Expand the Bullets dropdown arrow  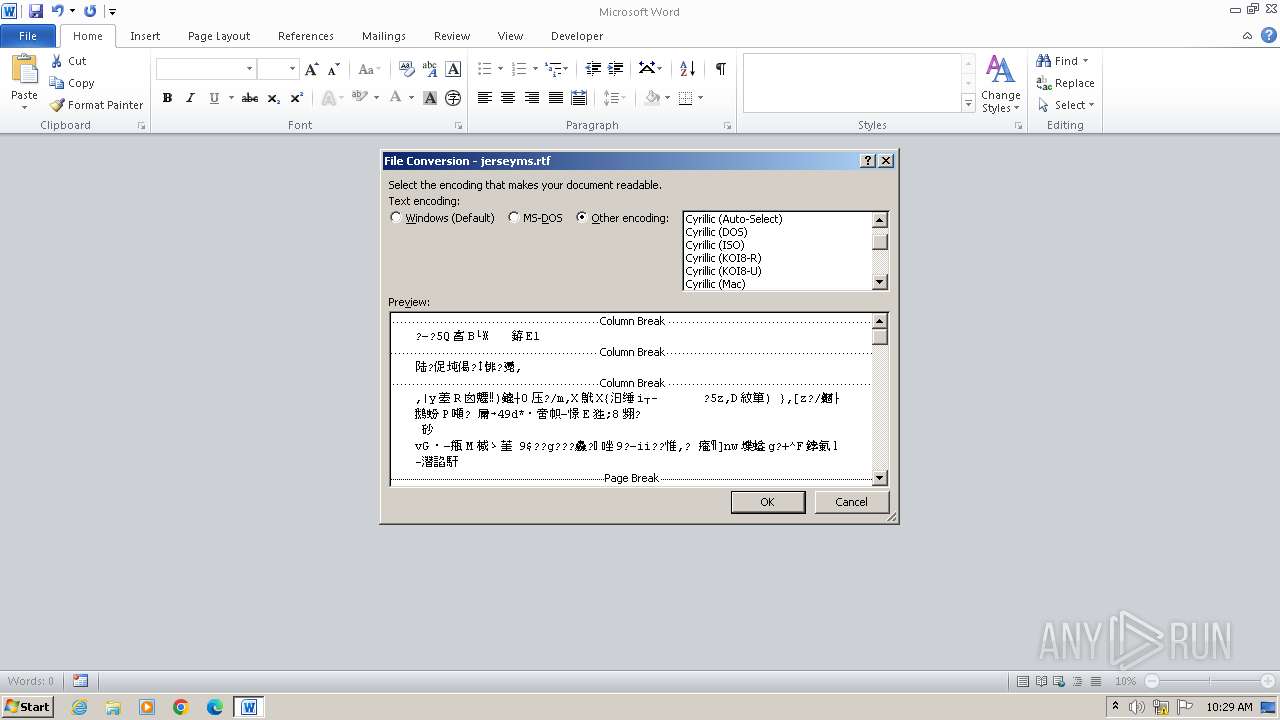500,69
